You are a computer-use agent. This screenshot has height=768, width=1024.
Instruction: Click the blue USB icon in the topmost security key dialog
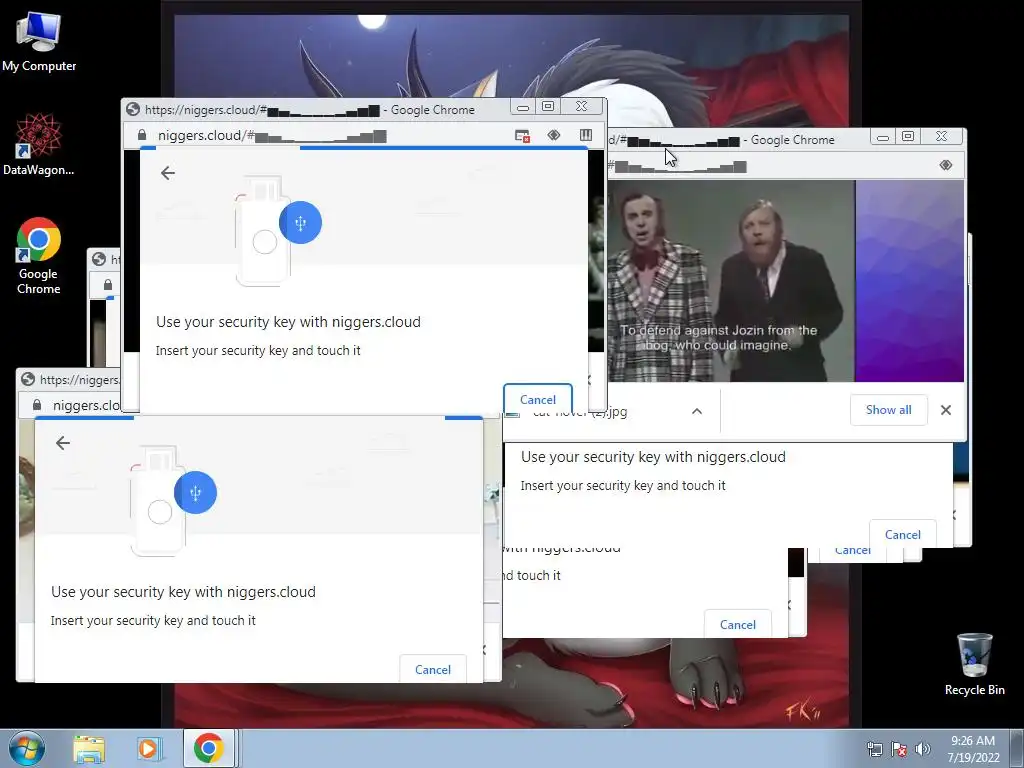300,223
